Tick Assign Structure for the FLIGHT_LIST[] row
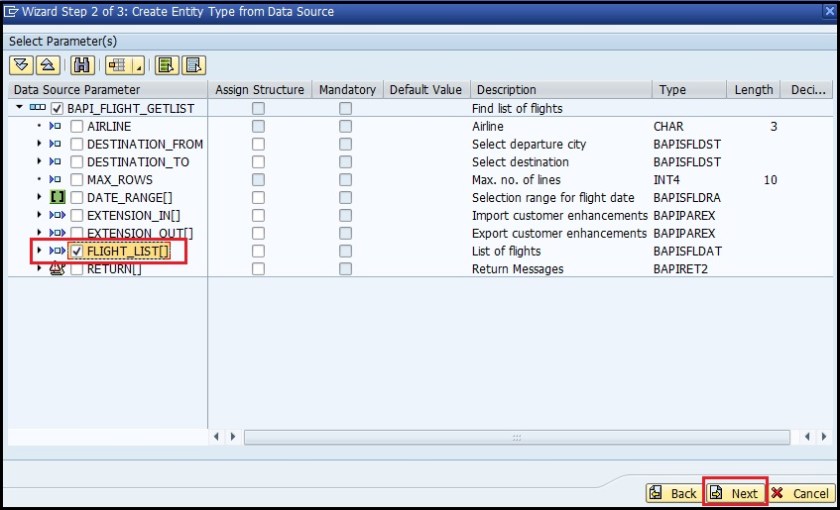The height and width of the screenshot is (510, 840). 259,251
